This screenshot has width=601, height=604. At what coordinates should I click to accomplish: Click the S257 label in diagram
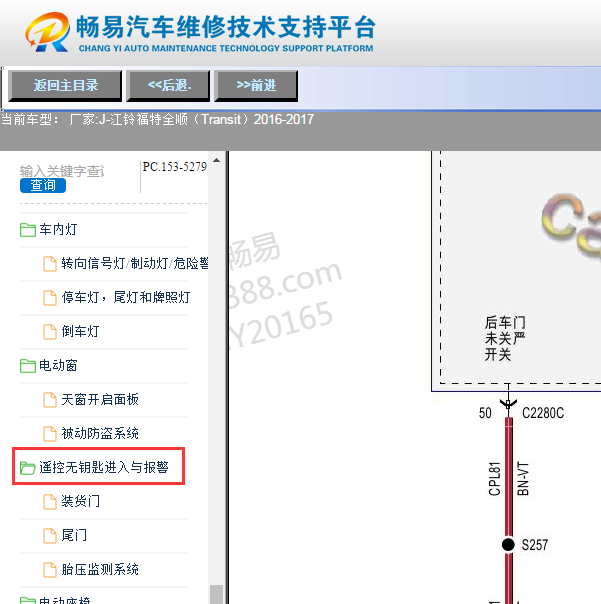coord(535,545)
